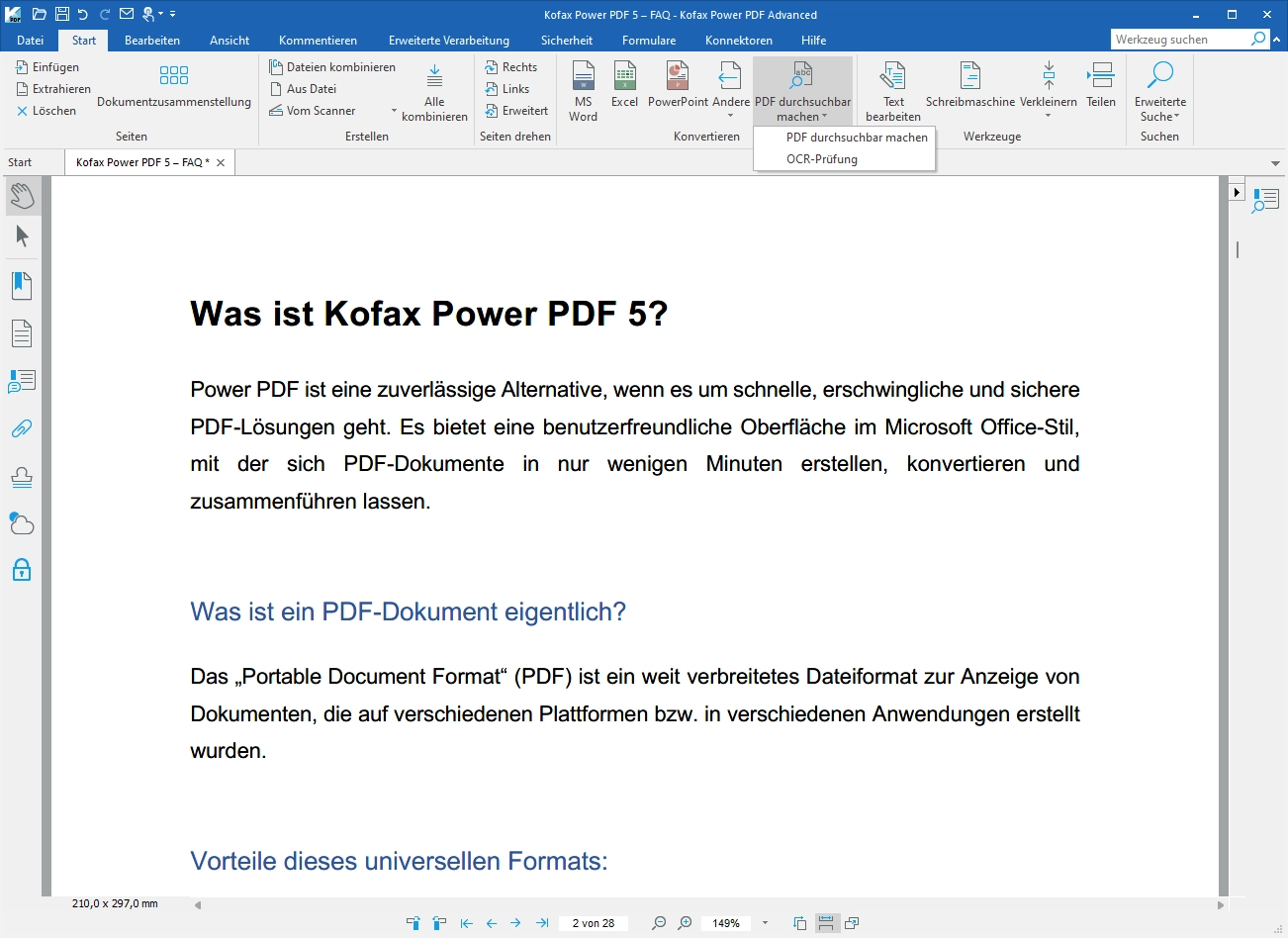Open Erweiterte Suche dropdown

pyautogui.click(x=1159, y=91)
